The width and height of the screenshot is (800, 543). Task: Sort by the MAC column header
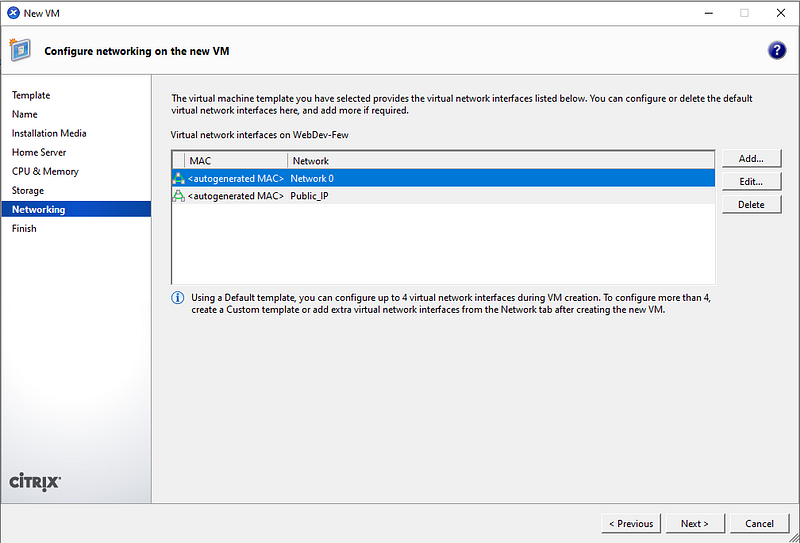pyautogui.click(x=236, y=160)
